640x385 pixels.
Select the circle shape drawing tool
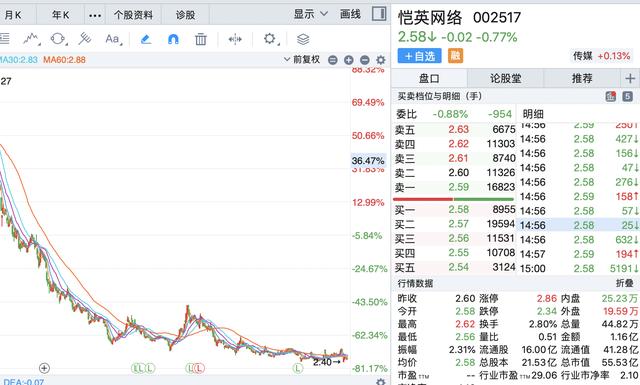58,39
